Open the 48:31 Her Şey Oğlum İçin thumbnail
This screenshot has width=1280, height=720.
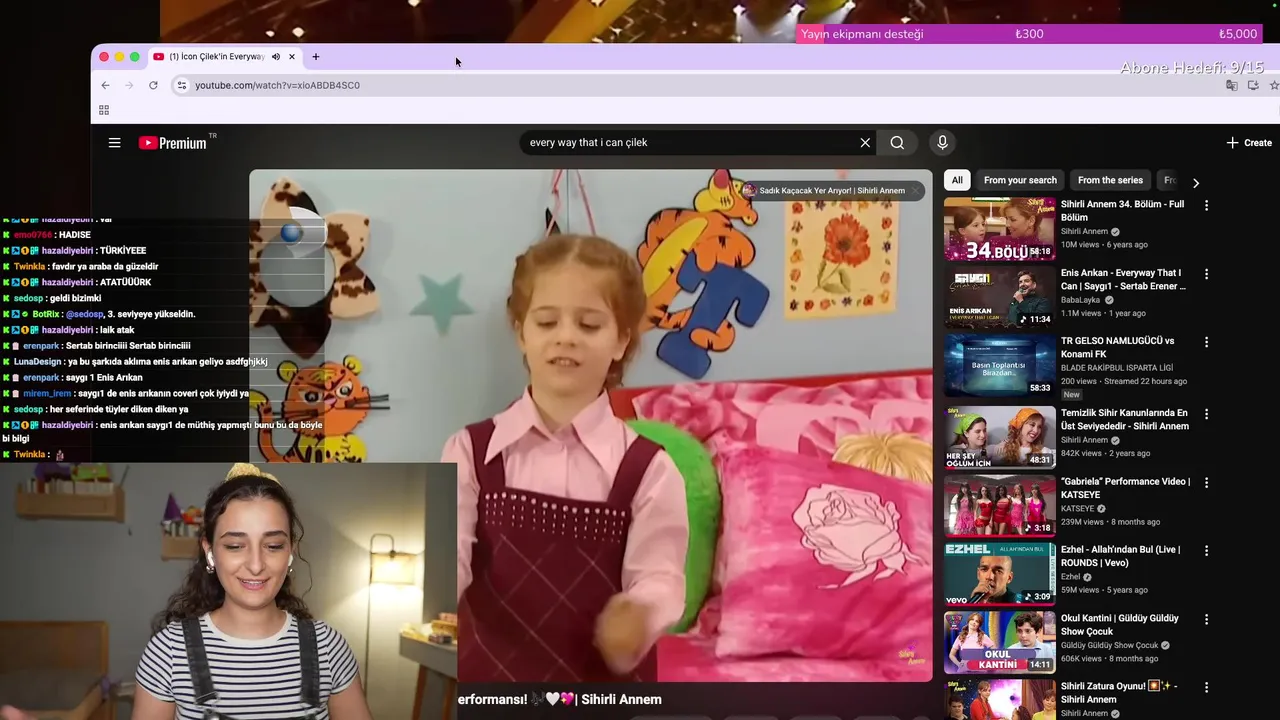(x=999, y=437)
